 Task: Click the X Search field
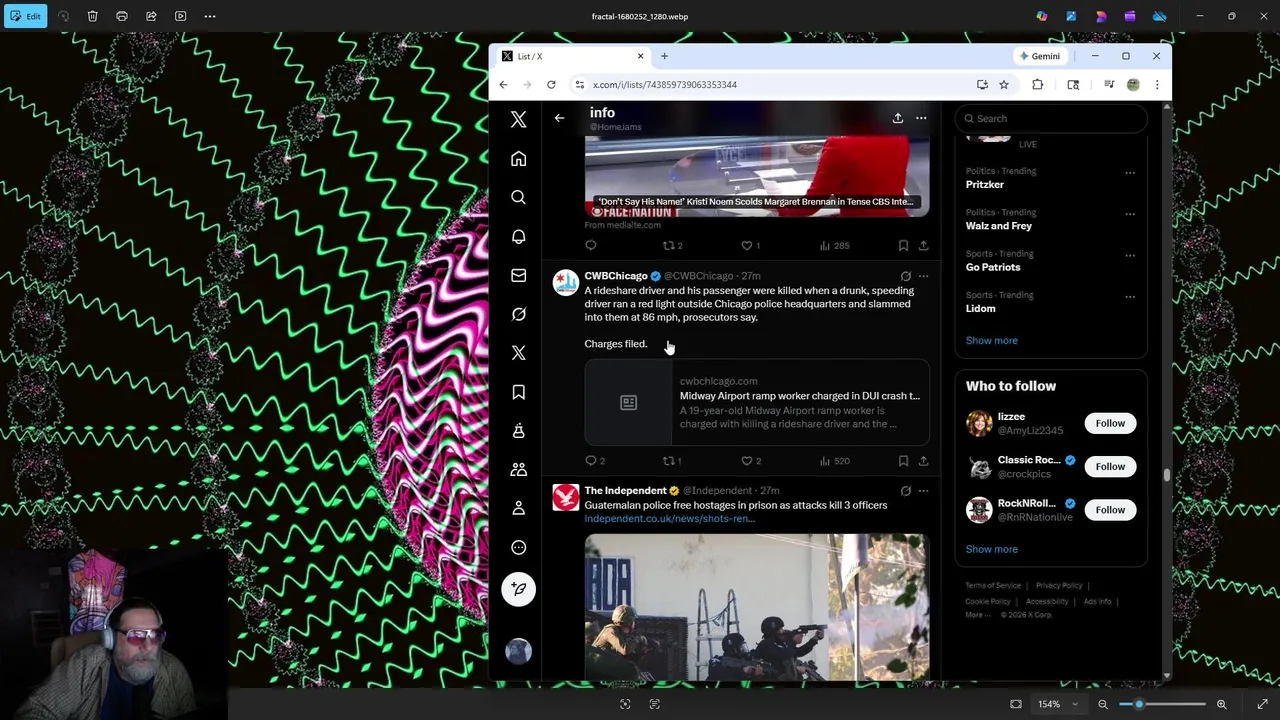[1051, 118]
